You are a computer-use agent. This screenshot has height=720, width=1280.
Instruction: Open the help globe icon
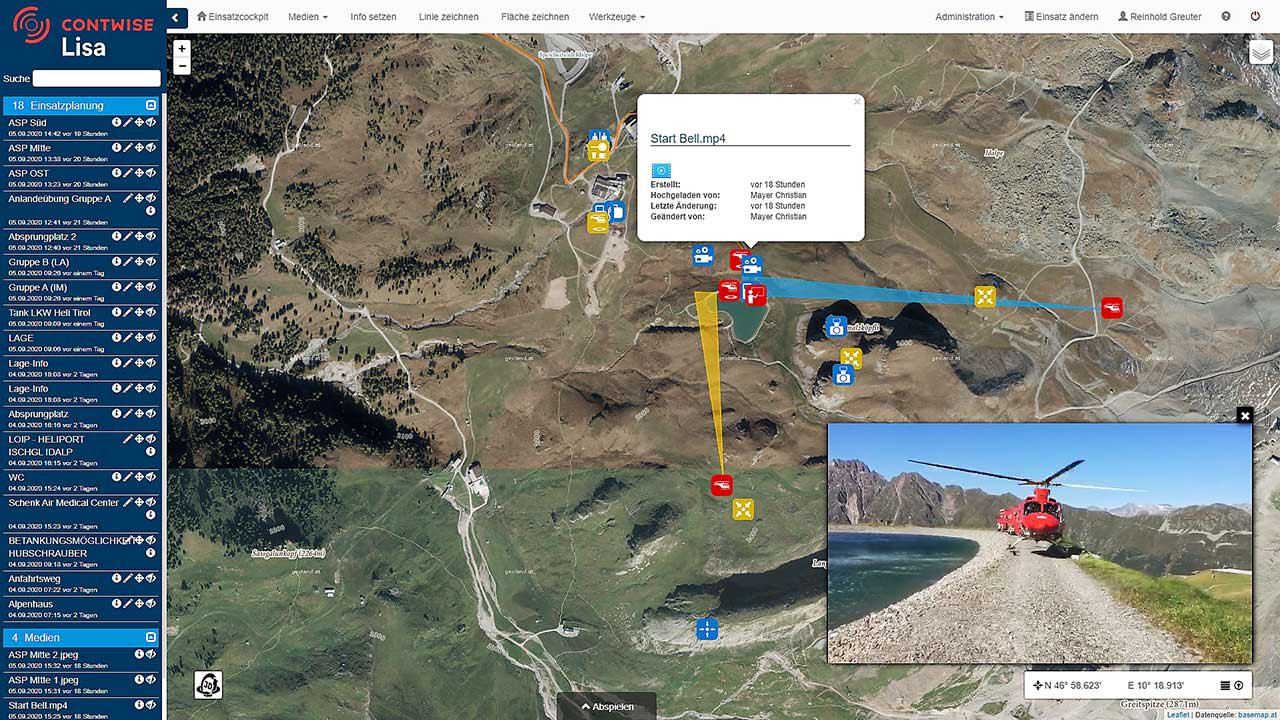[1226, 17]
